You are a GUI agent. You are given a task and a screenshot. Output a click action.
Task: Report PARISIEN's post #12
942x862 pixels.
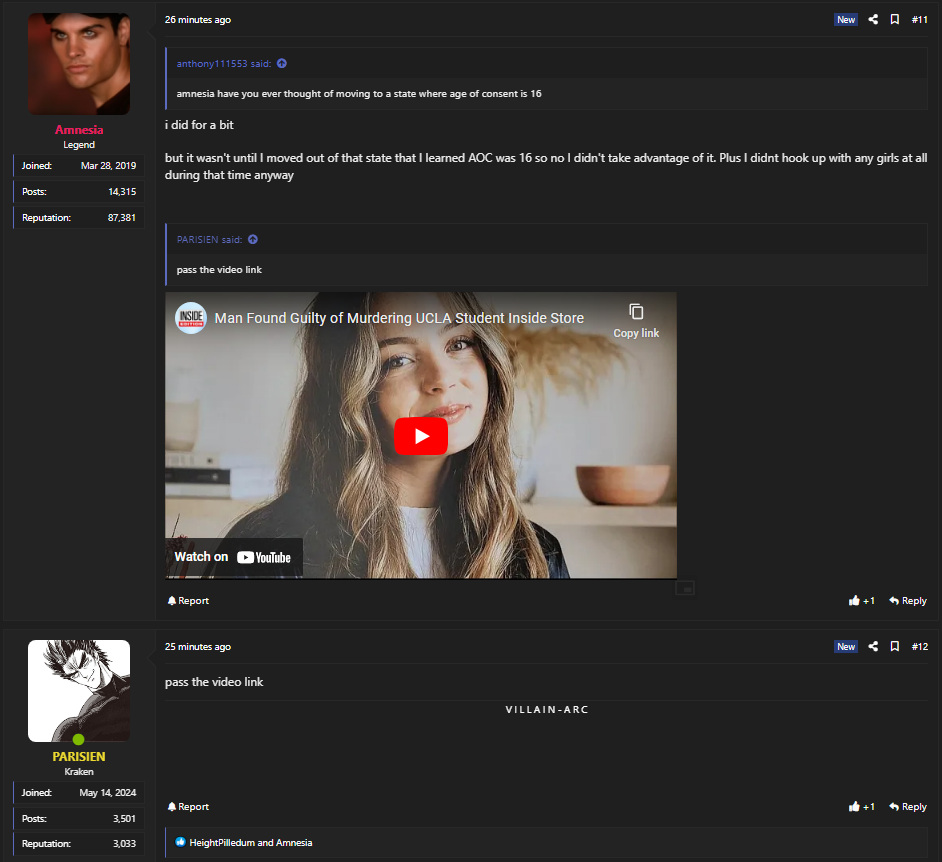[x=188, y=807]
